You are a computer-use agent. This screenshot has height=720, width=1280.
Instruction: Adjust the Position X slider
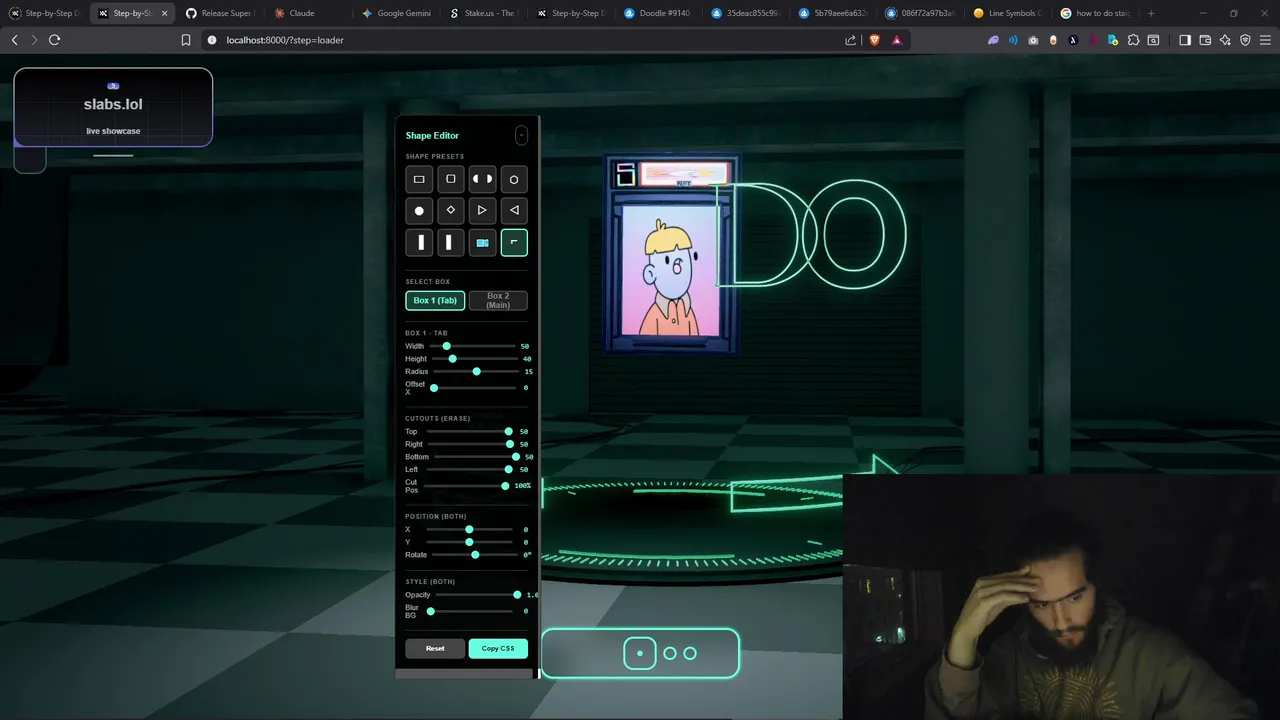[x=470, y=529]
